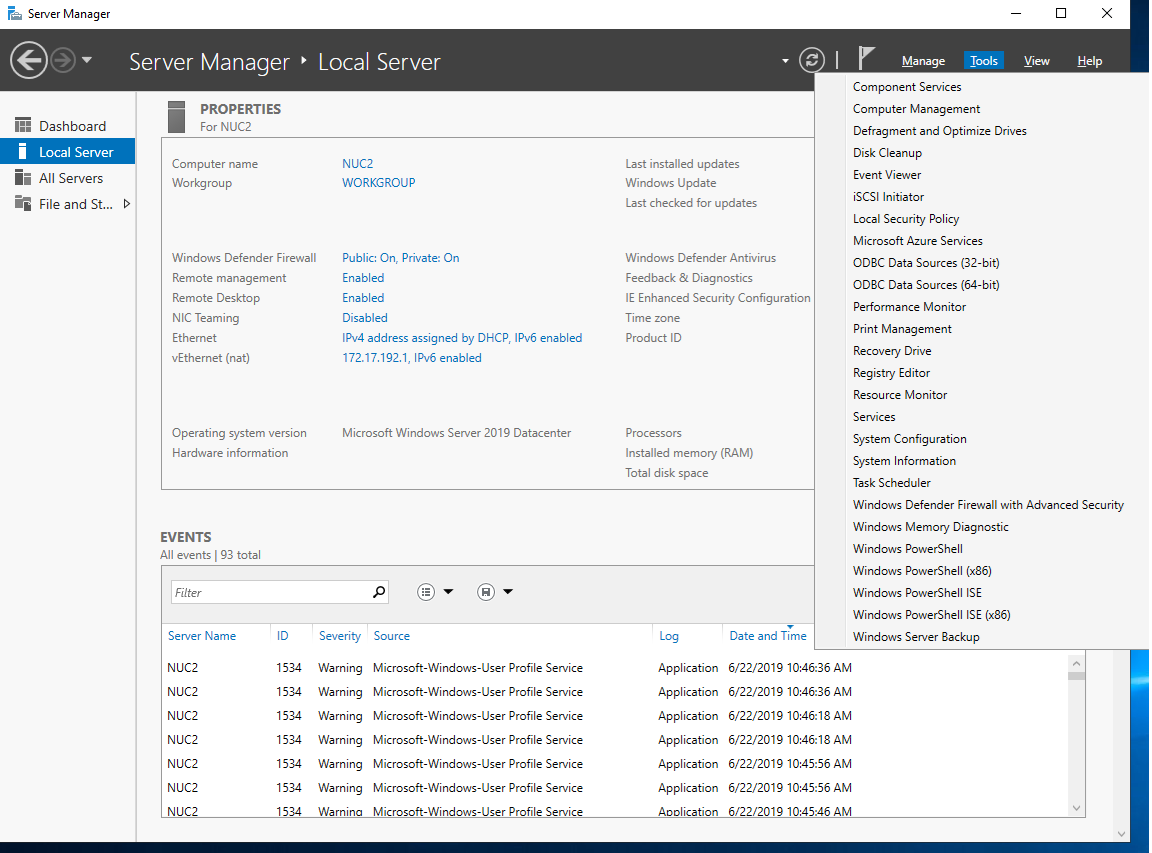Screen dimensions: 1152x853
Task: Click the Back navigation arrow
Action: coord(28,60)
